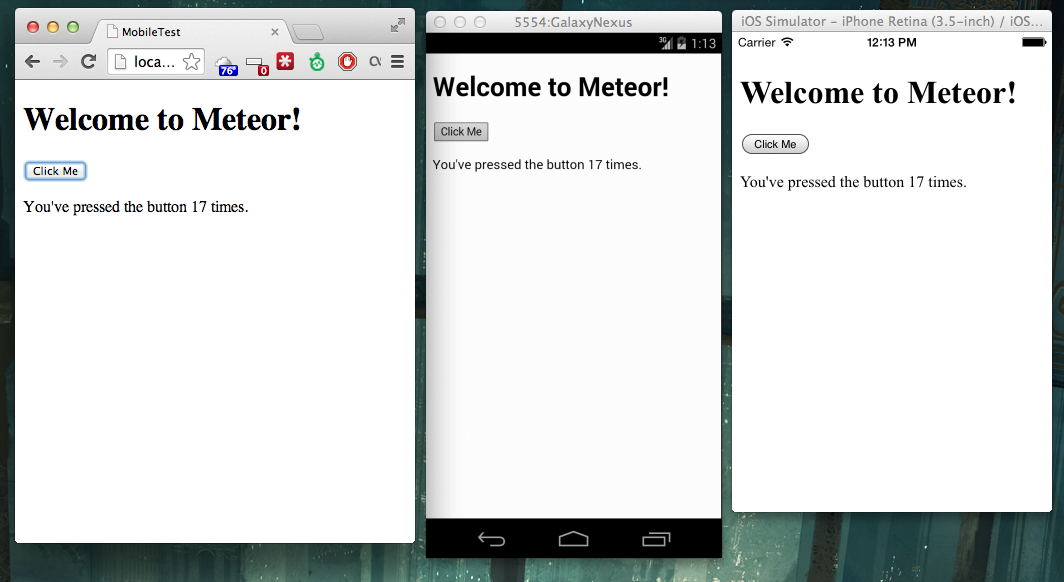Click the battery icon in GalaxyNexus status bar

(681, 43)
